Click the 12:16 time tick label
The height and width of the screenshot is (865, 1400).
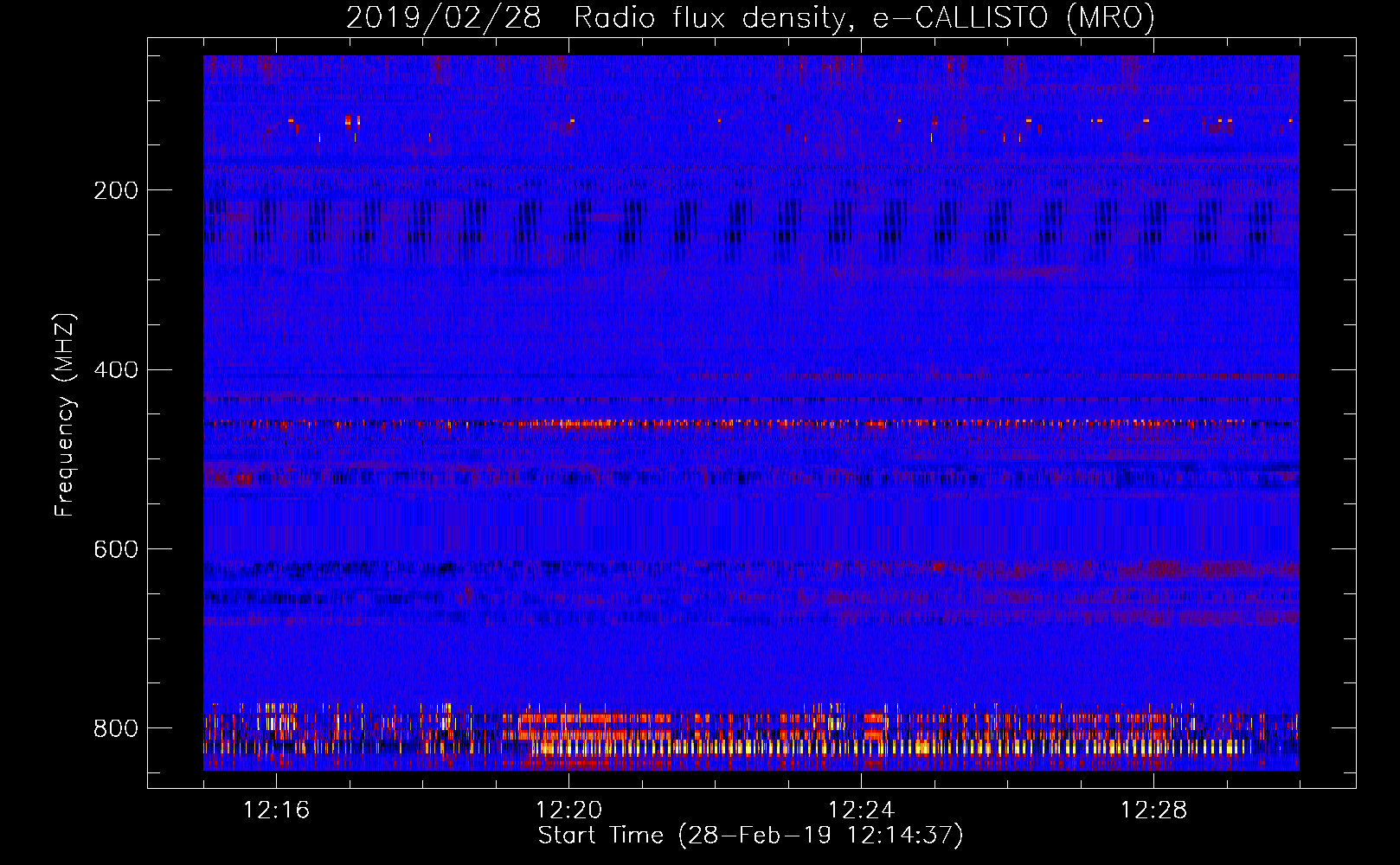tap(276, 811)
